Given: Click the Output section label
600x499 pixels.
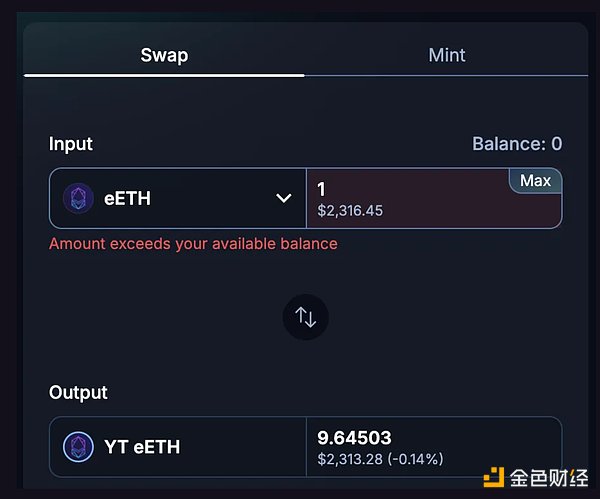Looking at the screenshot, I should point(78,392).
